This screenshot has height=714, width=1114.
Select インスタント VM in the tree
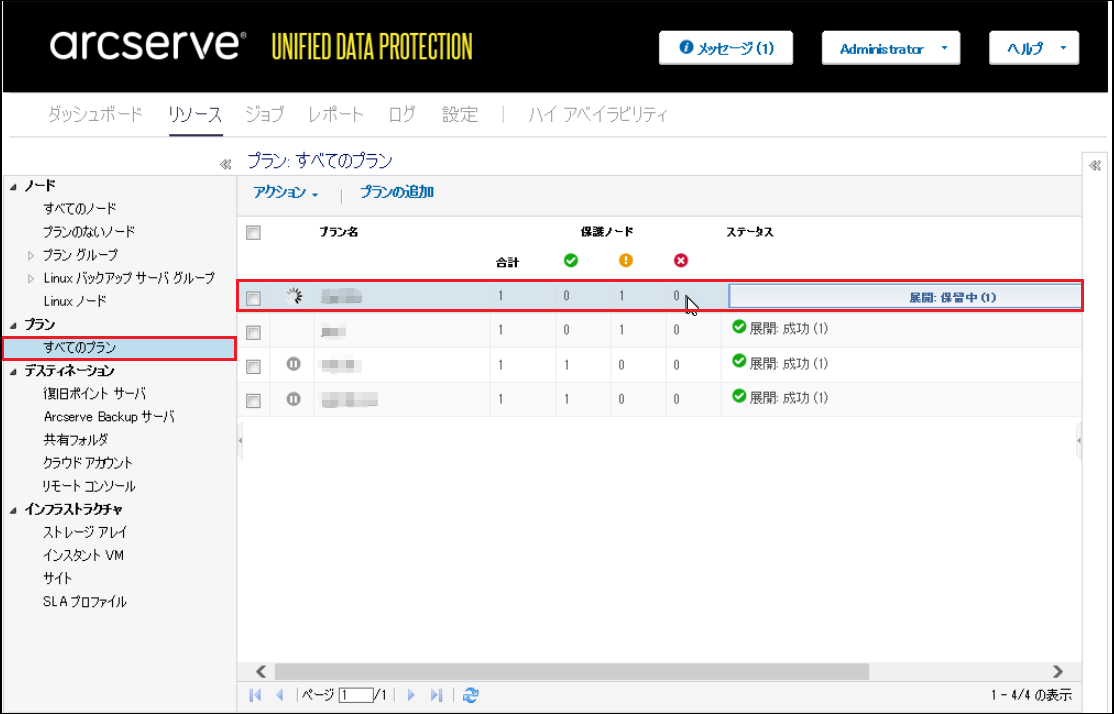pyautogui.click(x=83, y=556)
